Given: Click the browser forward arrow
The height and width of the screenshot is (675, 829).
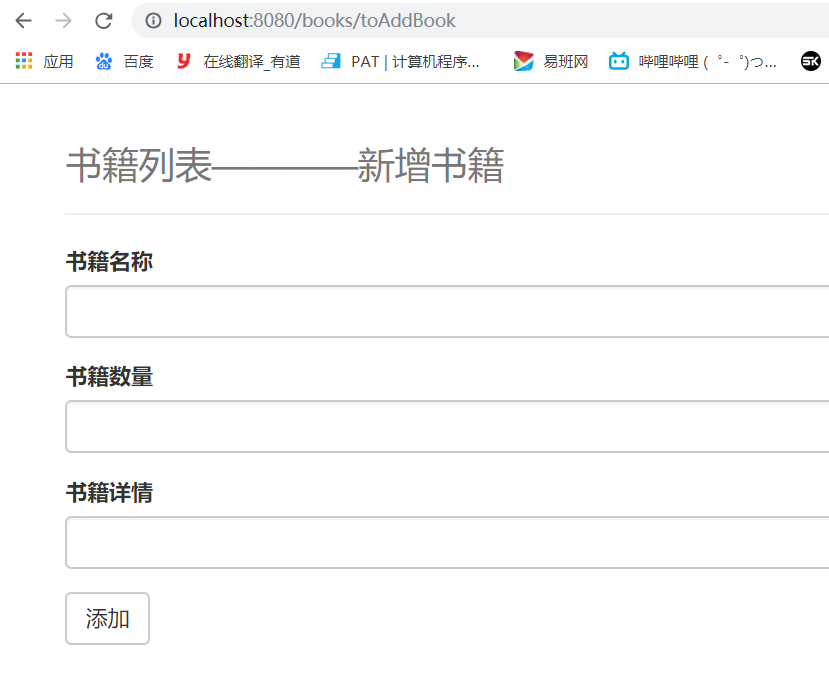Looking at the screenshot, I should point(63,21).
